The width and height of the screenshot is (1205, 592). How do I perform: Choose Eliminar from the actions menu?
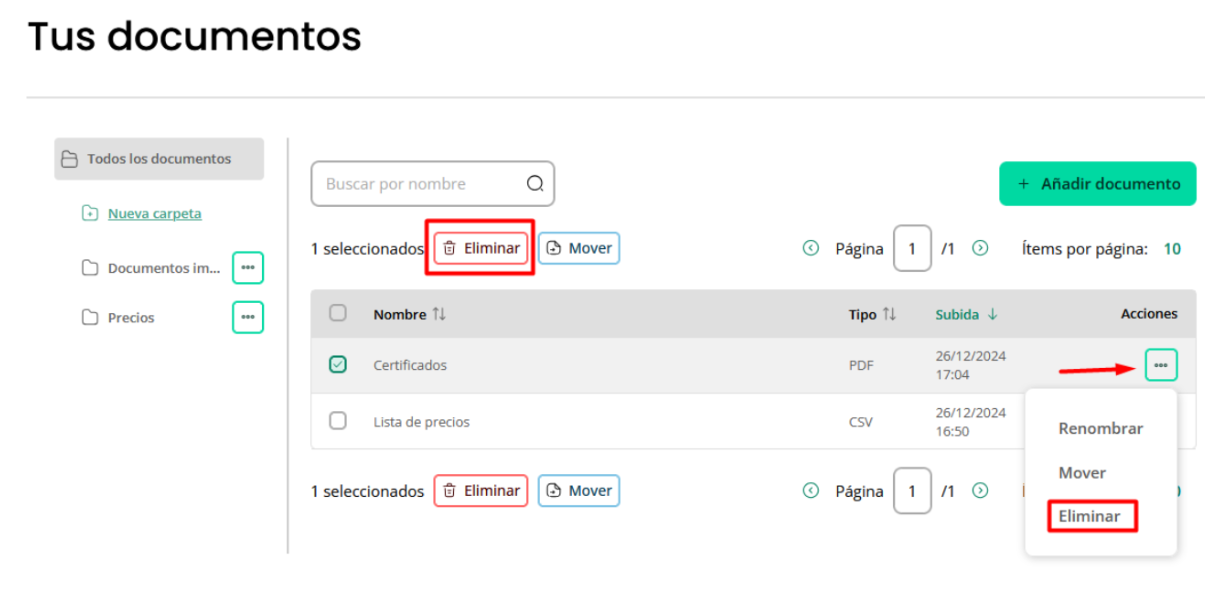[1092, 517]
